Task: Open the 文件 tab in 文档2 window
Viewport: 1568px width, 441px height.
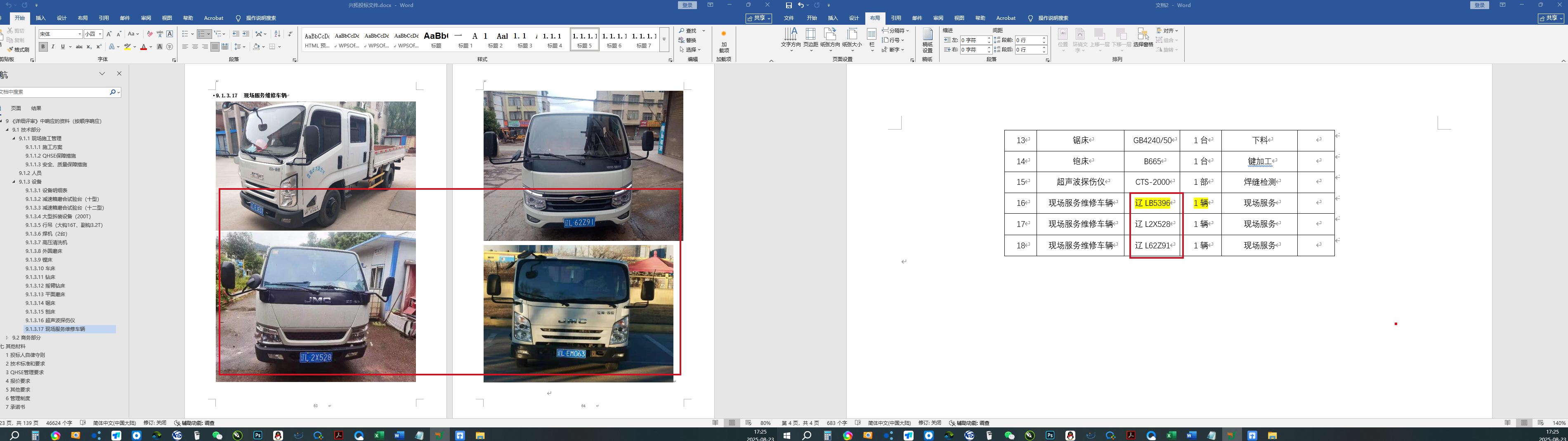Action: [x=789, y=18]
